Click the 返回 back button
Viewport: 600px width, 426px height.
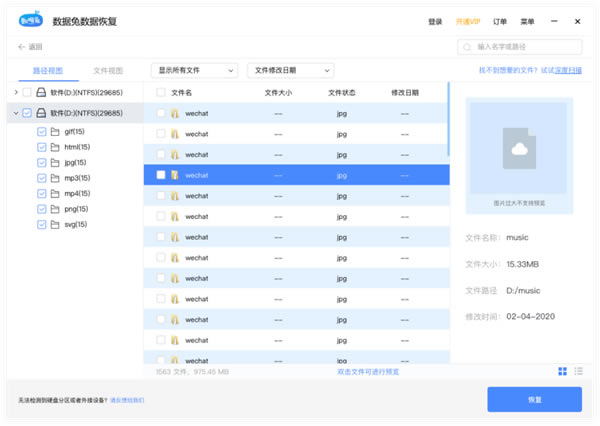coord(30,47)
